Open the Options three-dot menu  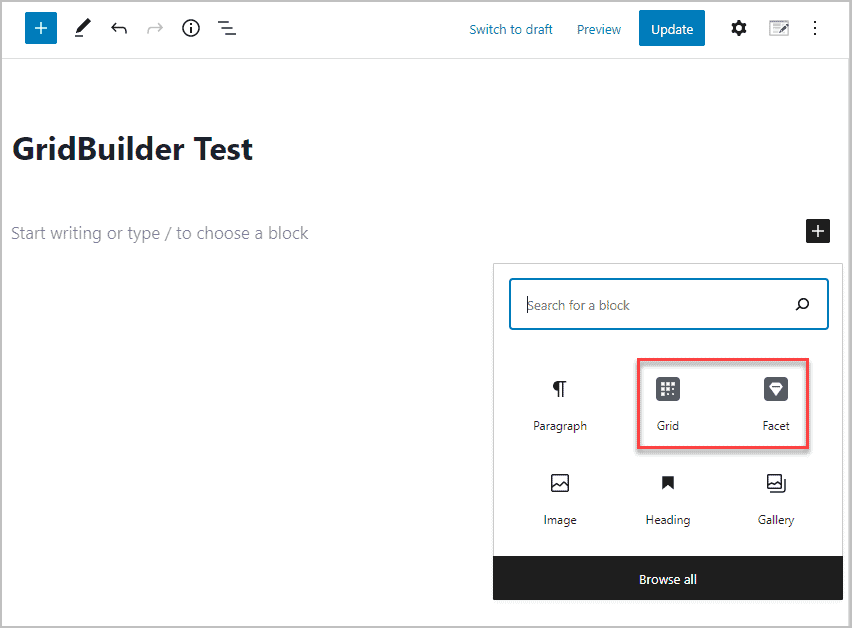click(x=815, y=29)
